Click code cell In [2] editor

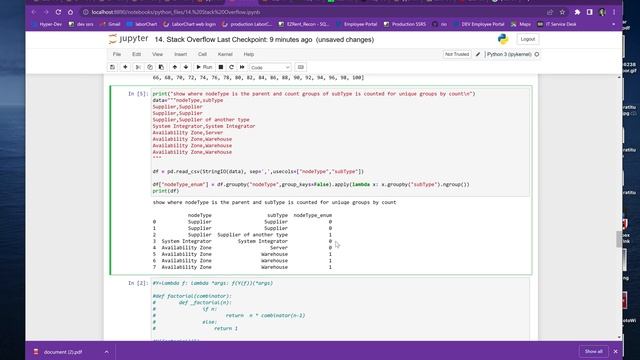(340, 309)
